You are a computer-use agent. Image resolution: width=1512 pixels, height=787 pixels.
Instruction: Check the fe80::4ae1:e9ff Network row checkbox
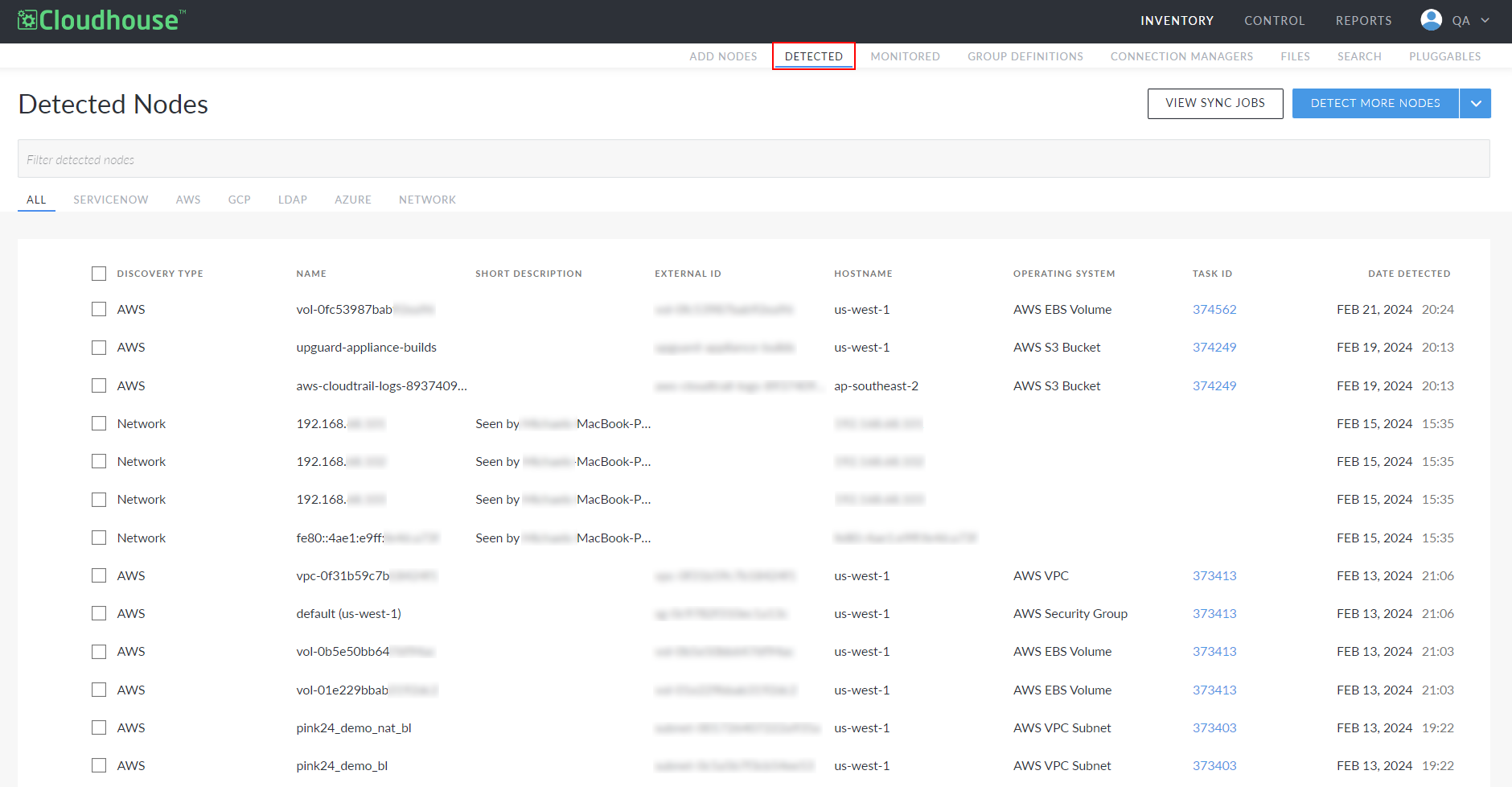[x=99, y=538]
